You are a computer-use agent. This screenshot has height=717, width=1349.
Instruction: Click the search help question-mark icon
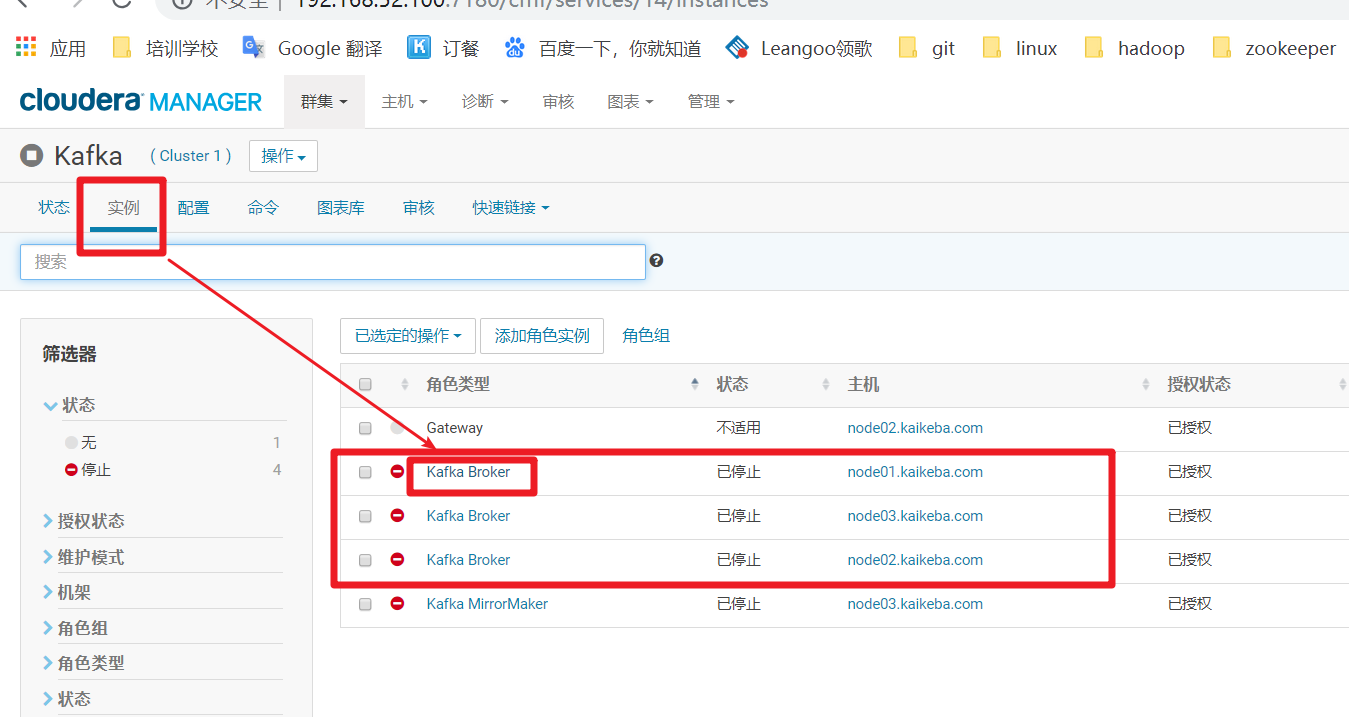pos(656,261)
